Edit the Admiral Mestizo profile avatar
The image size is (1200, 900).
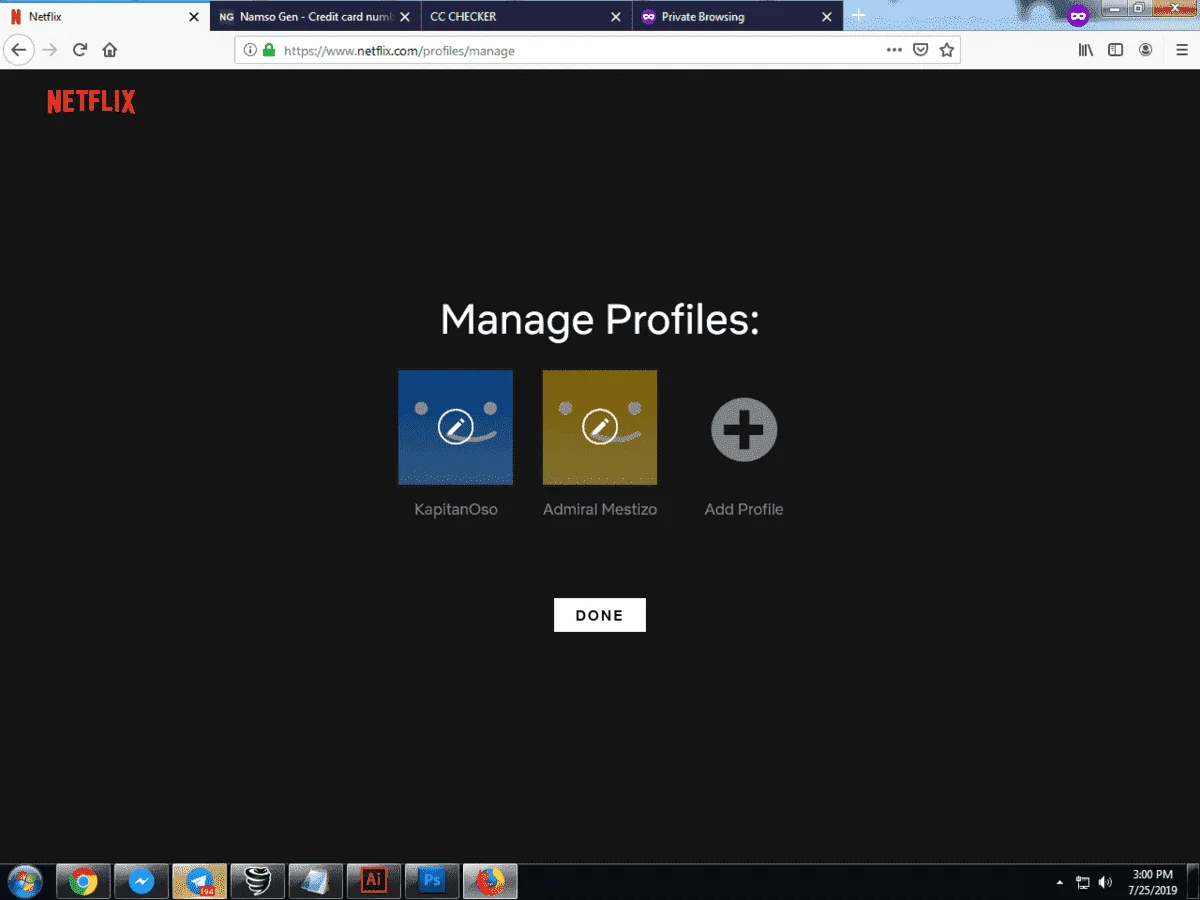[x=600, y=427]
